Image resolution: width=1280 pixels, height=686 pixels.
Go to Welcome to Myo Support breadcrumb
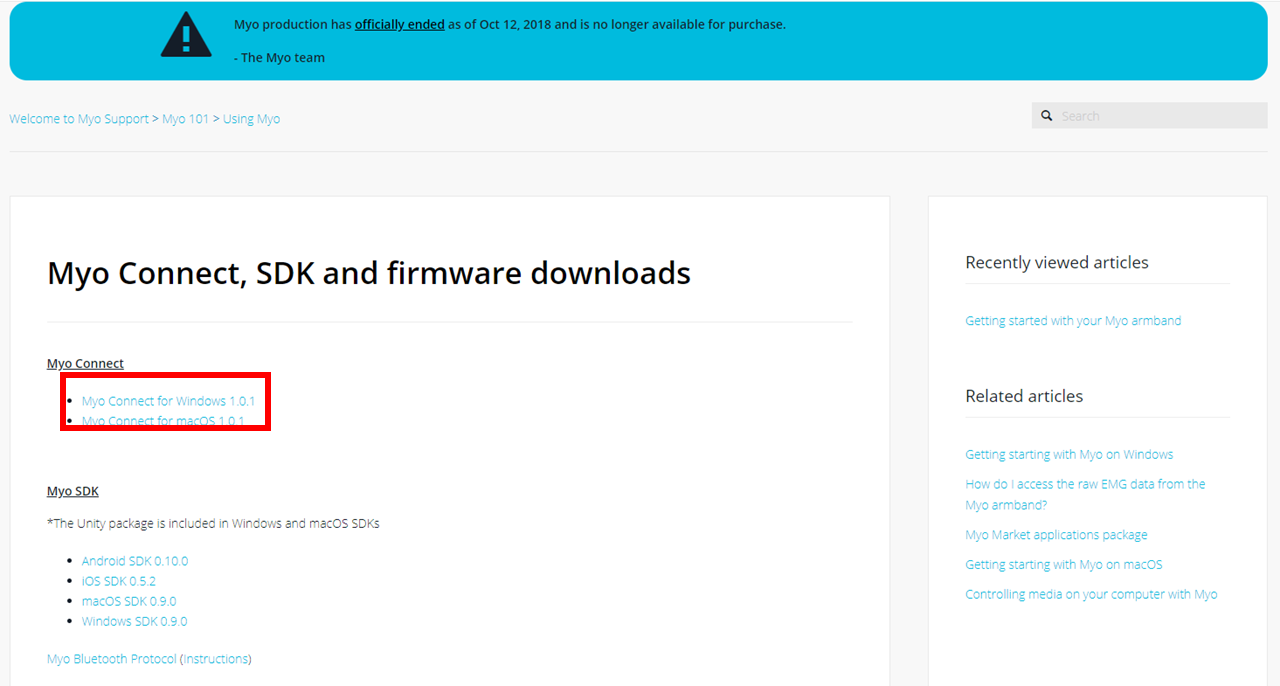coord(79,118)
